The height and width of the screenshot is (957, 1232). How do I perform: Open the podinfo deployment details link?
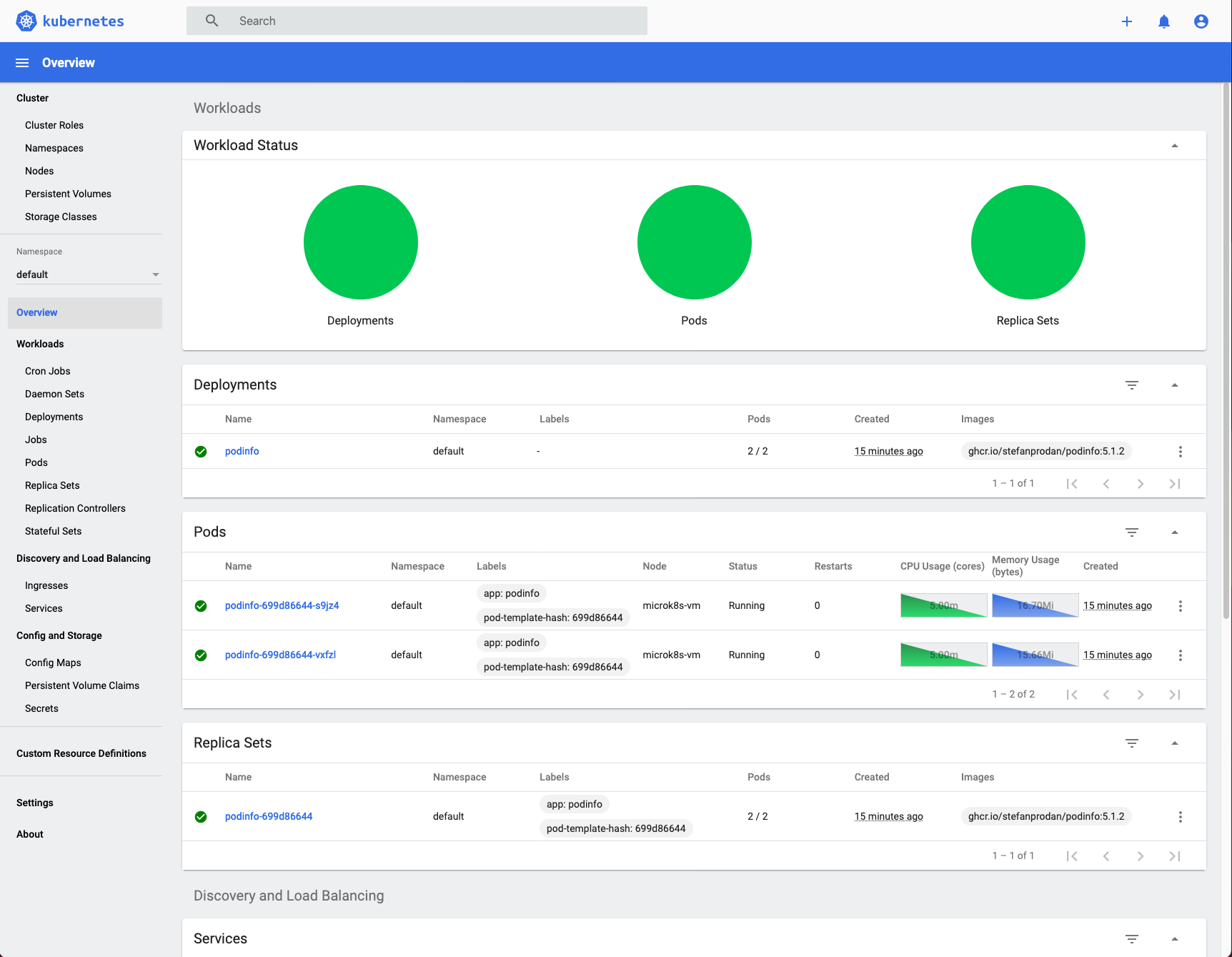click(x=242, y=451)
